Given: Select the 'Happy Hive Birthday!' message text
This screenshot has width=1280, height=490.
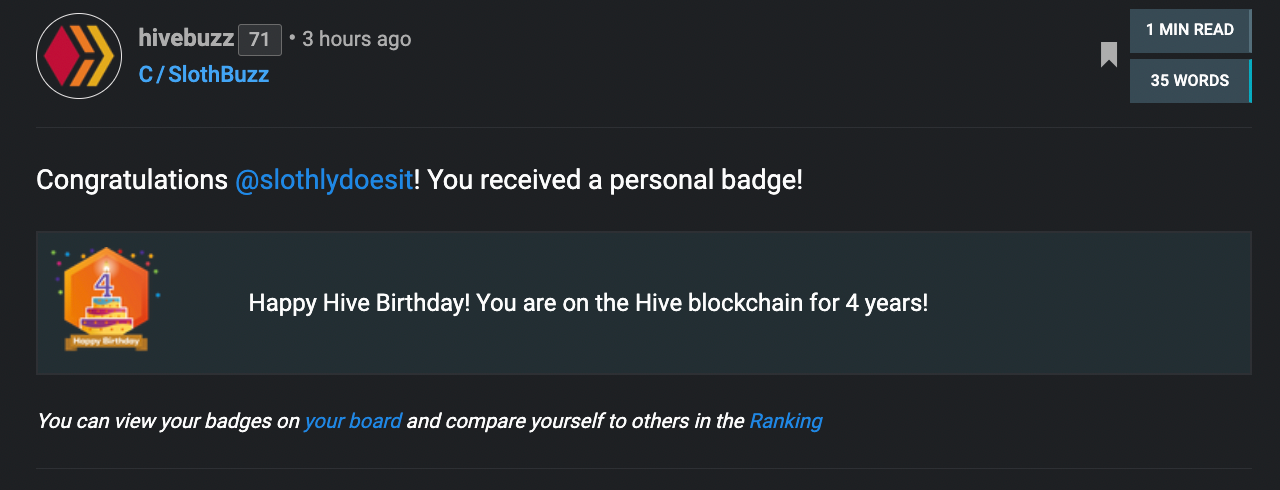Looking at the screenshot, I should pos(359,303).
